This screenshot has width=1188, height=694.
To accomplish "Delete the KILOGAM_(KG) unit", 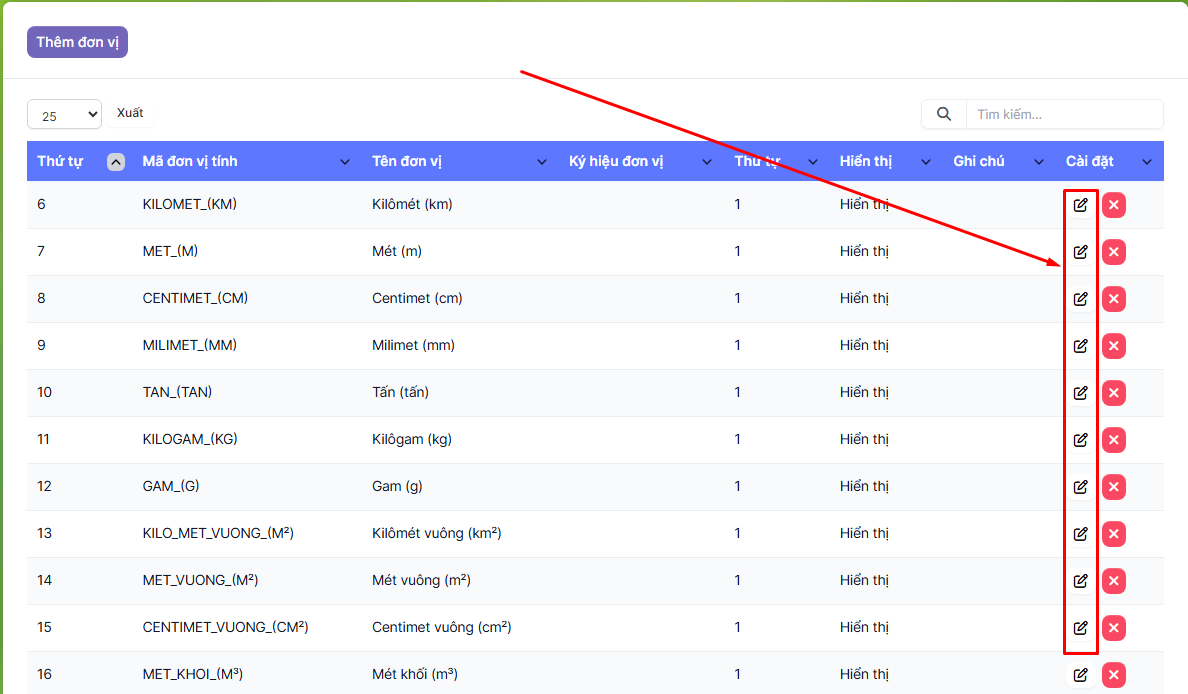I will click(1114, 440).
